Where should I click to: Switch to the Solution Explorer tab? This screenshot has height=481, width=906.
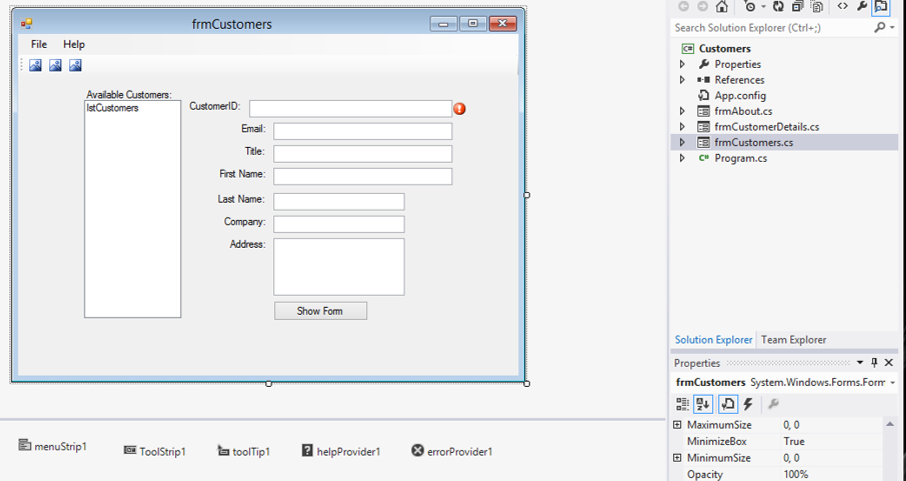point(714,340)
